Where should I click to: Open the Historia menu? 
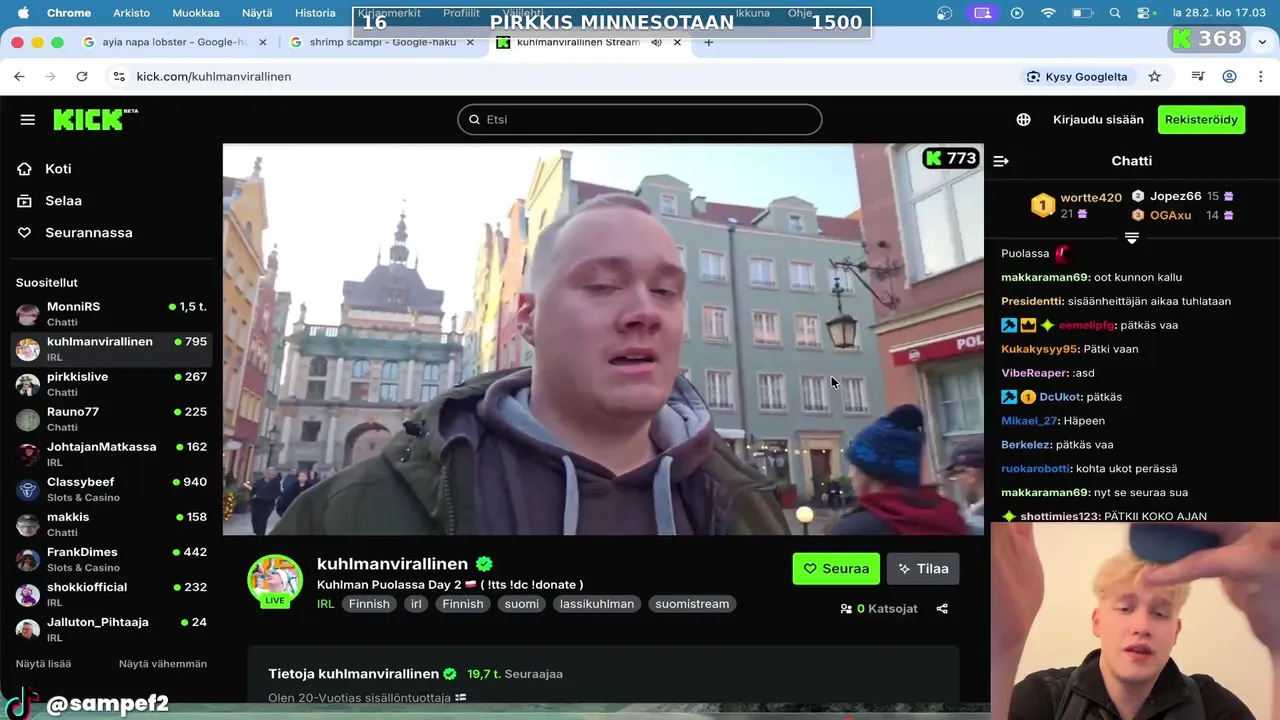coord(315,13)
